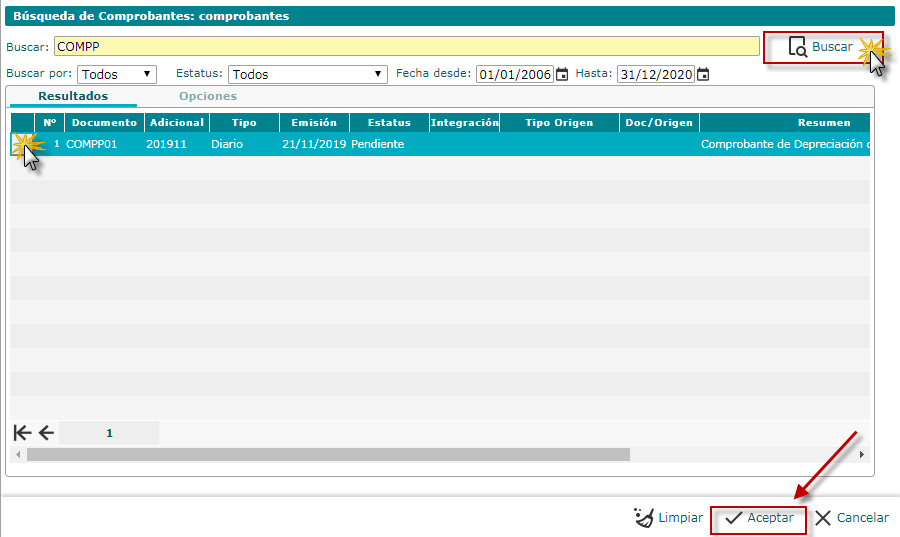Switch to the Resultados tab
Image resolution: width=900 pixels, height=537 pixels.
point(73,96)
